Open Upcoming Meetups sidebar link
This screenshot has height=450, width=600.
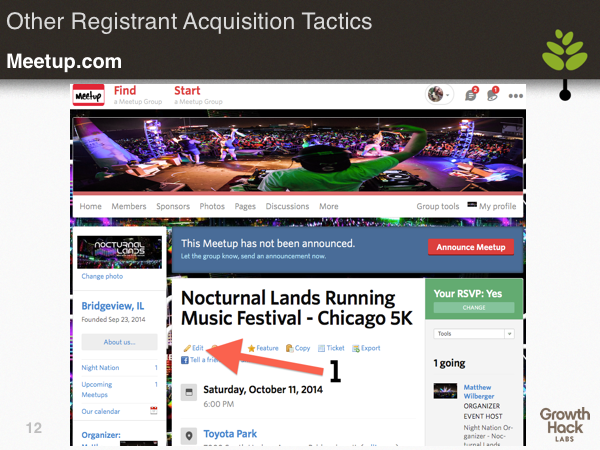tap(97, 389)
